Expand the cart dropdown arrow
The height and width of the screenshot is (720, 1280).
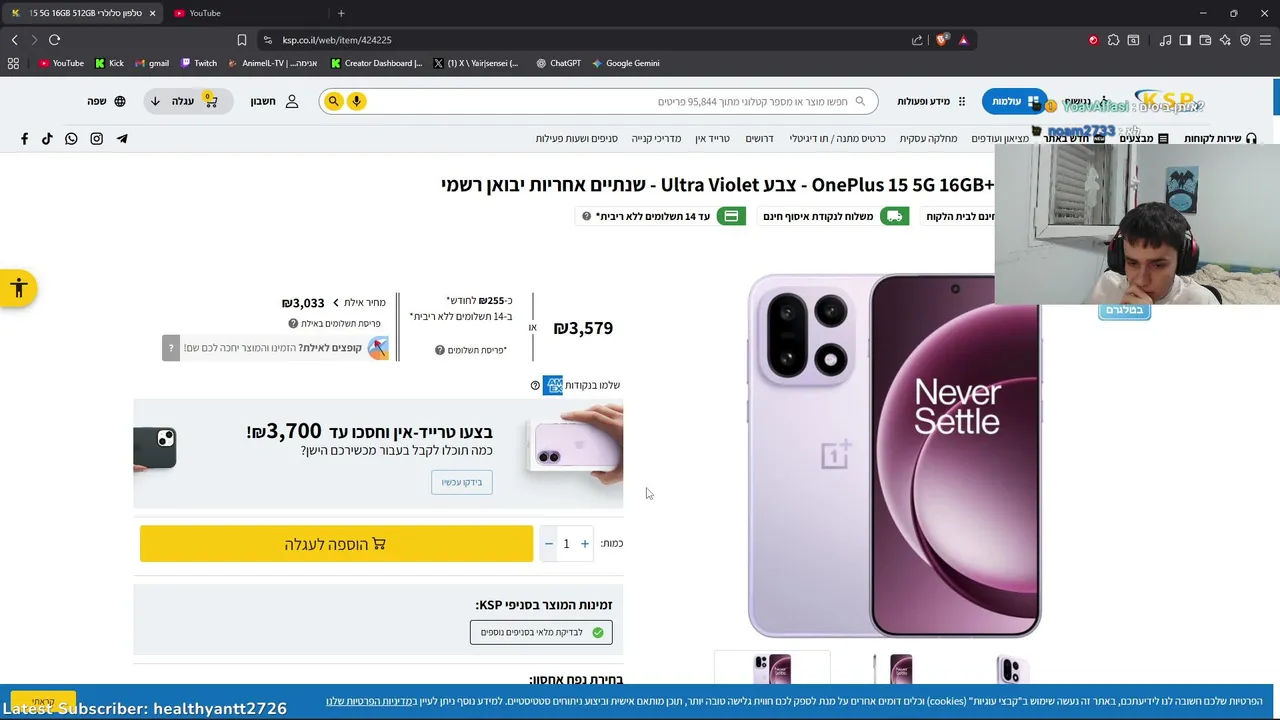(155, 101)
